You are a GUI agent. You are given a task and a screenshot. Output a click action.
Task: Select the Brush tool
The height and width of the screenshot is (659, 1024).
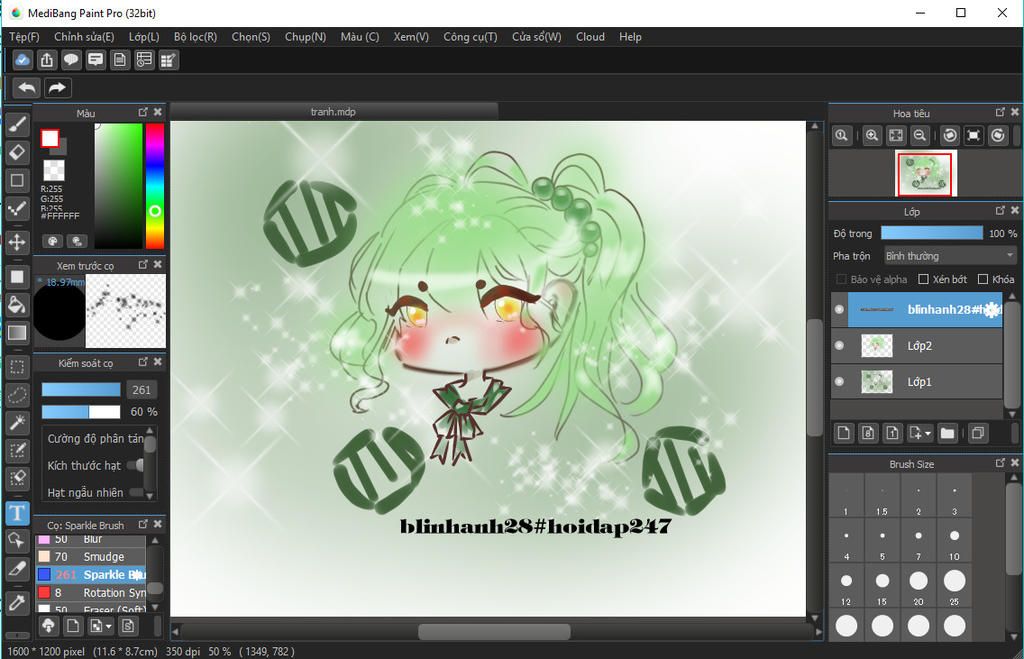[x=18, y=124]
